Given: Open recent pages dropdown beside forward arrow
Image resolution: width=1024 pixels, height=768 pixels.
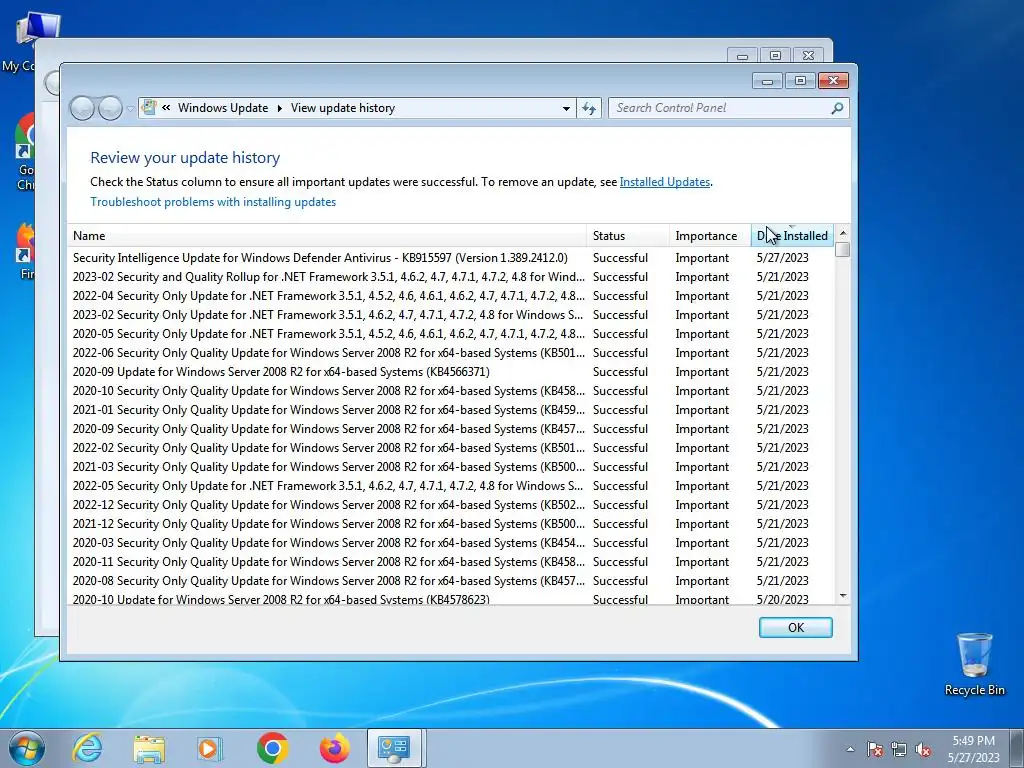Looking at the screenshot, I should pos(130,108).
